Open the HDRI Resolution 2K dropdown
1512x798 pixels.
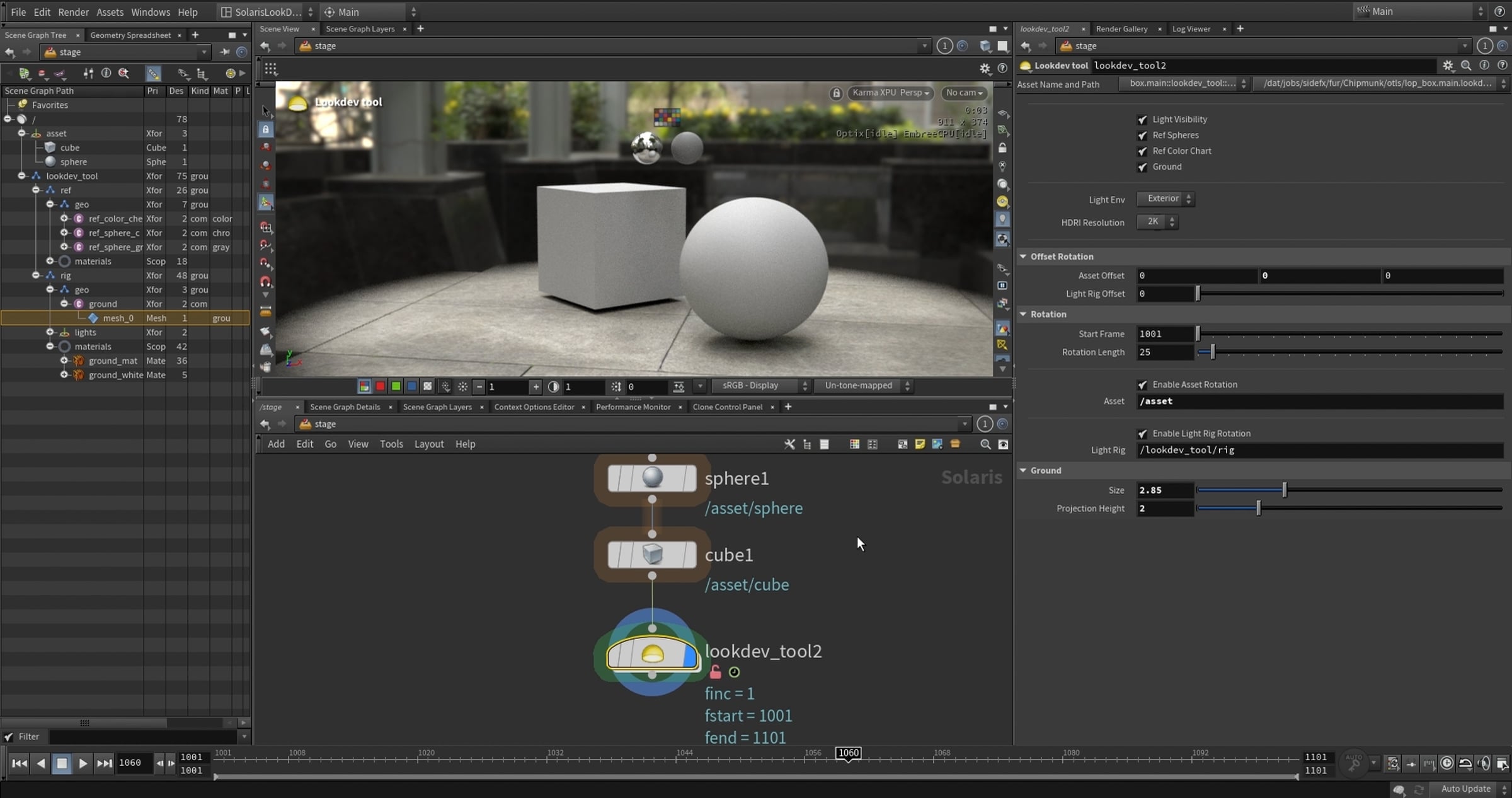[1157, 222]
